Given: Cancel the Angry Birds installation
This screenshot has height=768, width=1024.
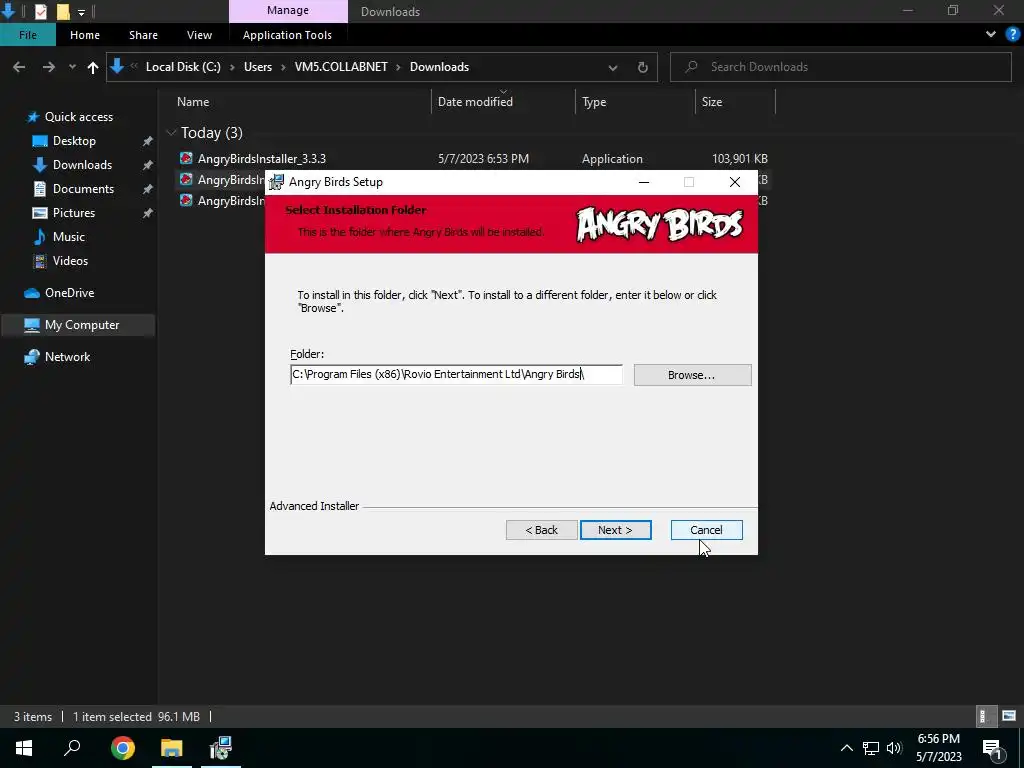Looking at the screenshot, I should coord(706,530).
